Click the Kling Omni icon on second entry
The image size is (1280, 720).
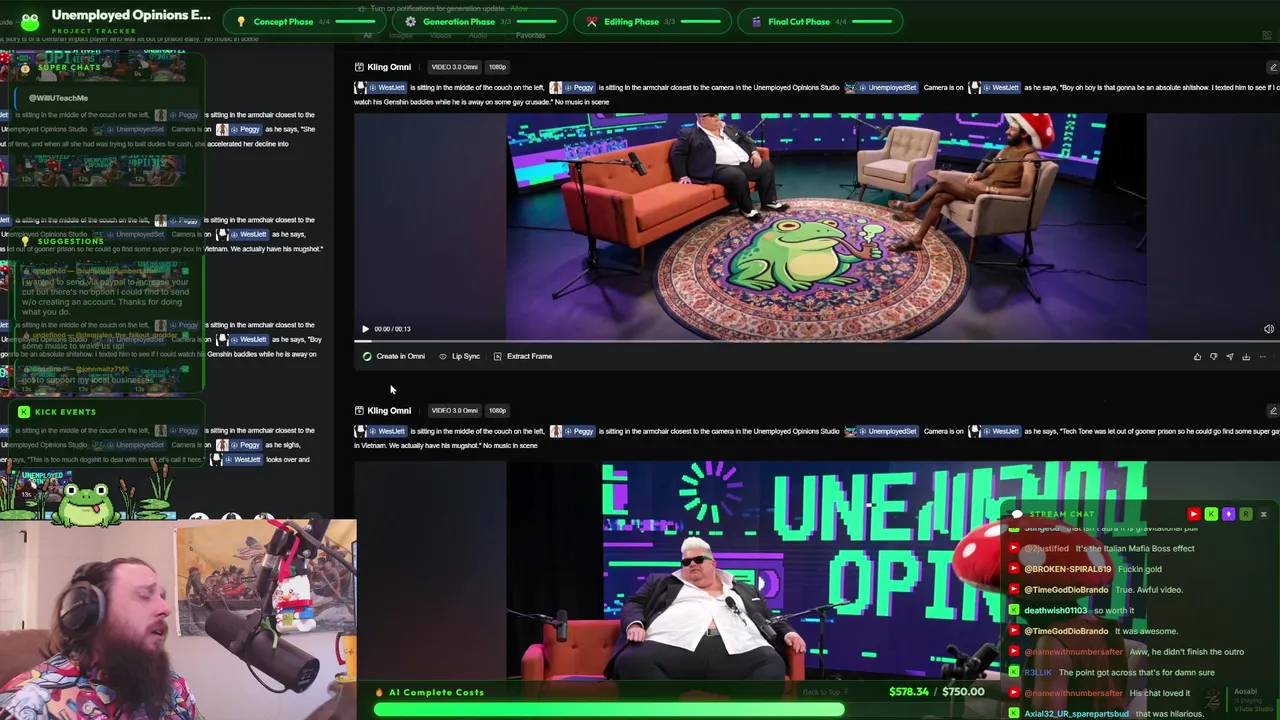coord(359,410)
